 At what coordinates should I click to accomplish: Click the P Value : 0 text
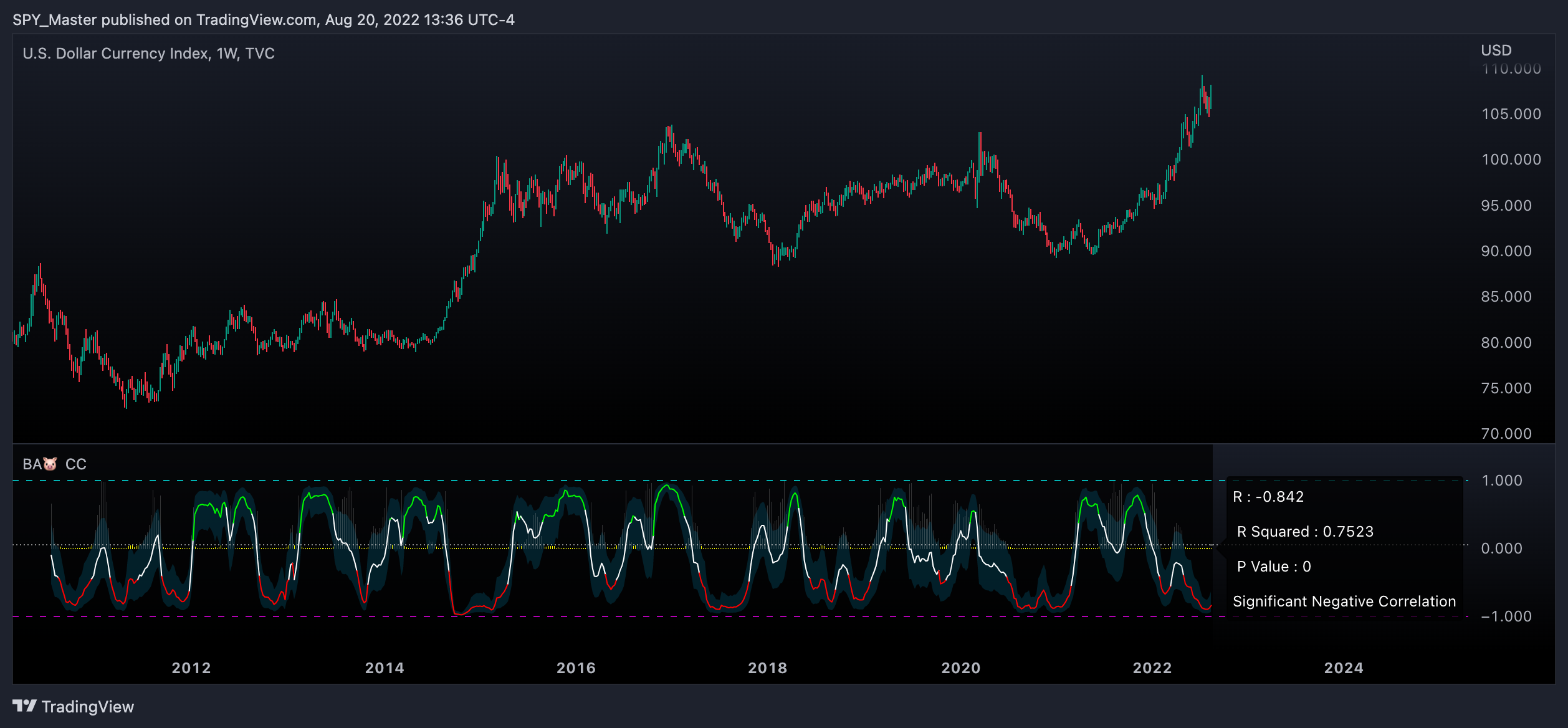(1274, 567)
